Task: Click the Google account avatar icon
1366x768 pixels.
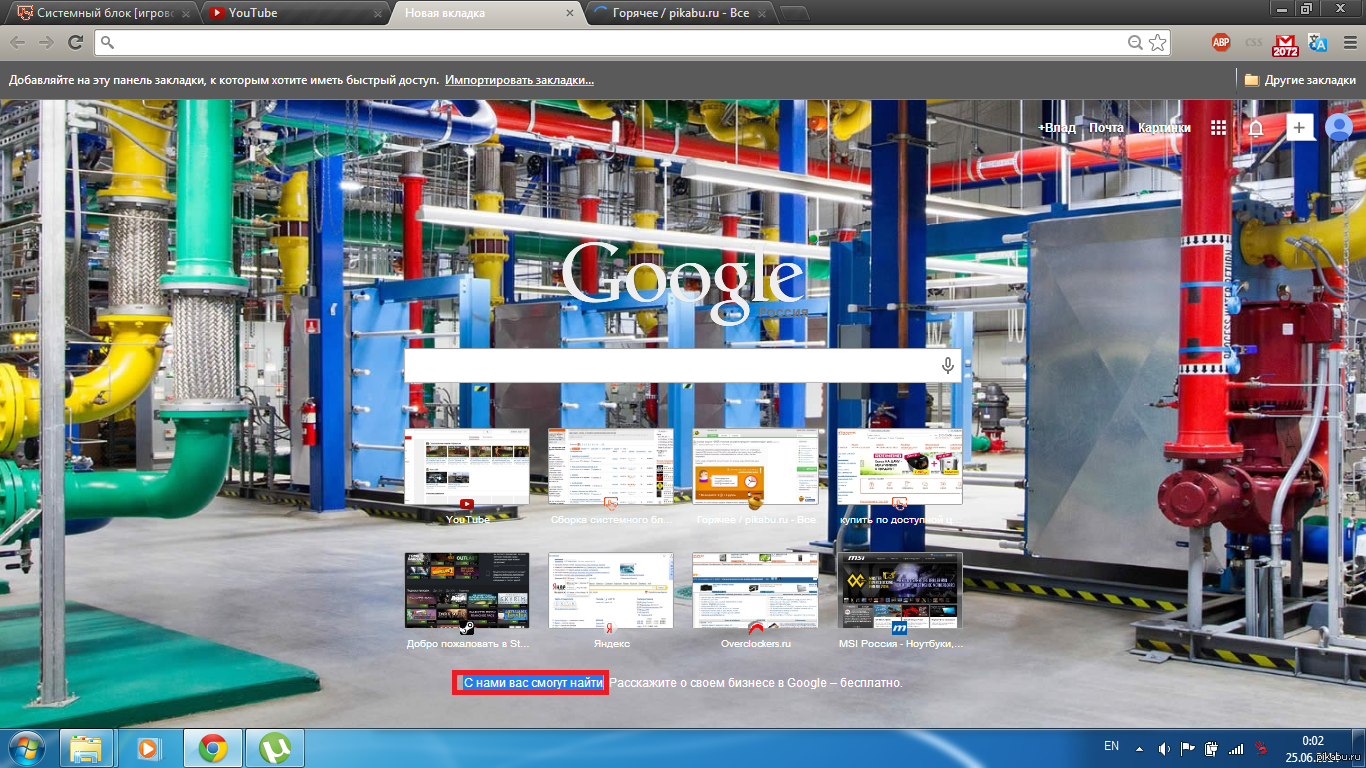Action: point(1338,127)
